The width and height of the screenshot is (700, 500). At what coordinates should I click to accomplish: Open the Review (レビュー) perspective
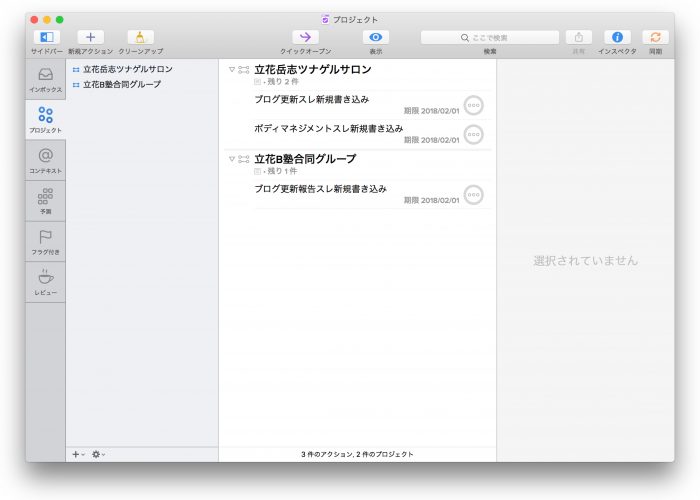tap(45, 282)
